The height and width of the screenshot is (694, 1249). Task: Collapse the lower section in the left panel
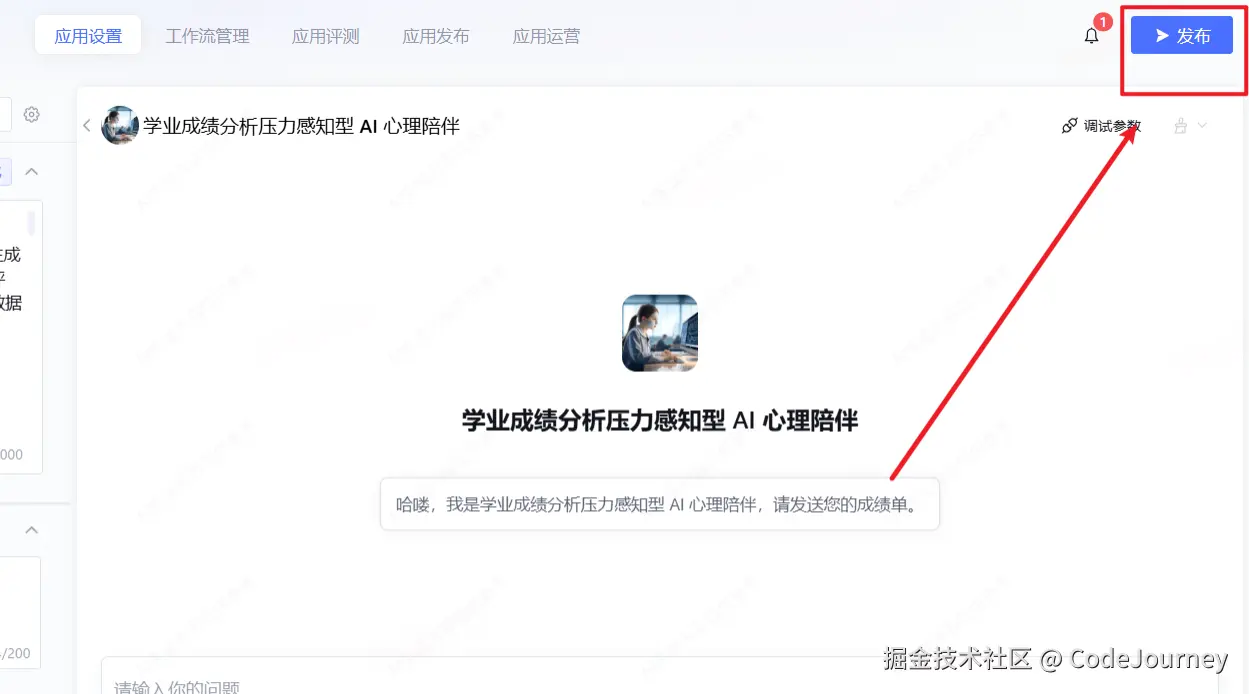pyautogui.click(x=31, y=529)
